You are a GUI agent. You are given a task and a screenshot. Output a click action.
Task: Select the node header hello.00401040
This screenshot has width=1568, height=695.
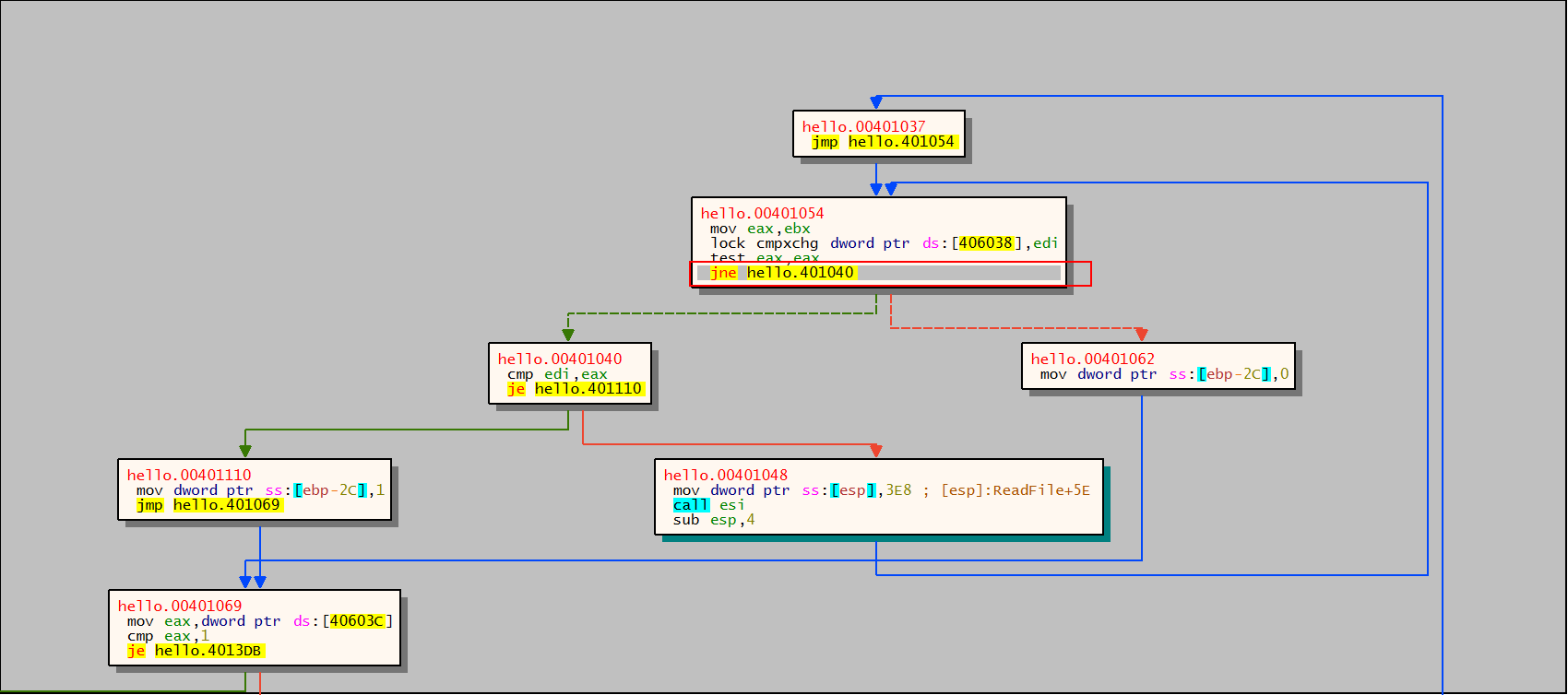(x=559, y=359)
